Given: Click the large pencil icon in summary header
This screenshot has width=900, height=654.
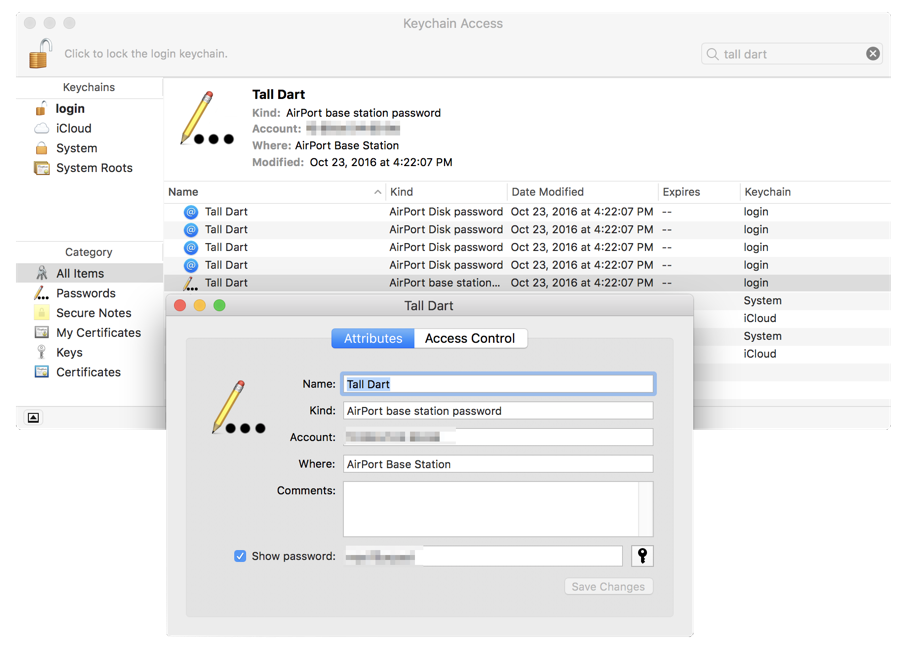Looking at the screenshot, I should (x=207, y=117).
